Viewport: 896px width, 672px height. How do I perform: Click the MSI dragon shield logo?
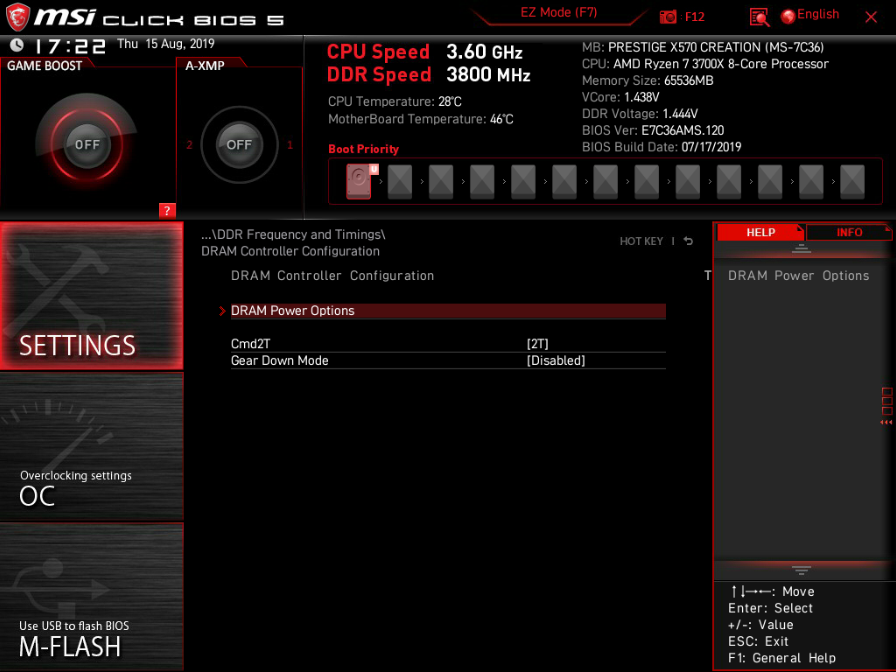(17, 17)
